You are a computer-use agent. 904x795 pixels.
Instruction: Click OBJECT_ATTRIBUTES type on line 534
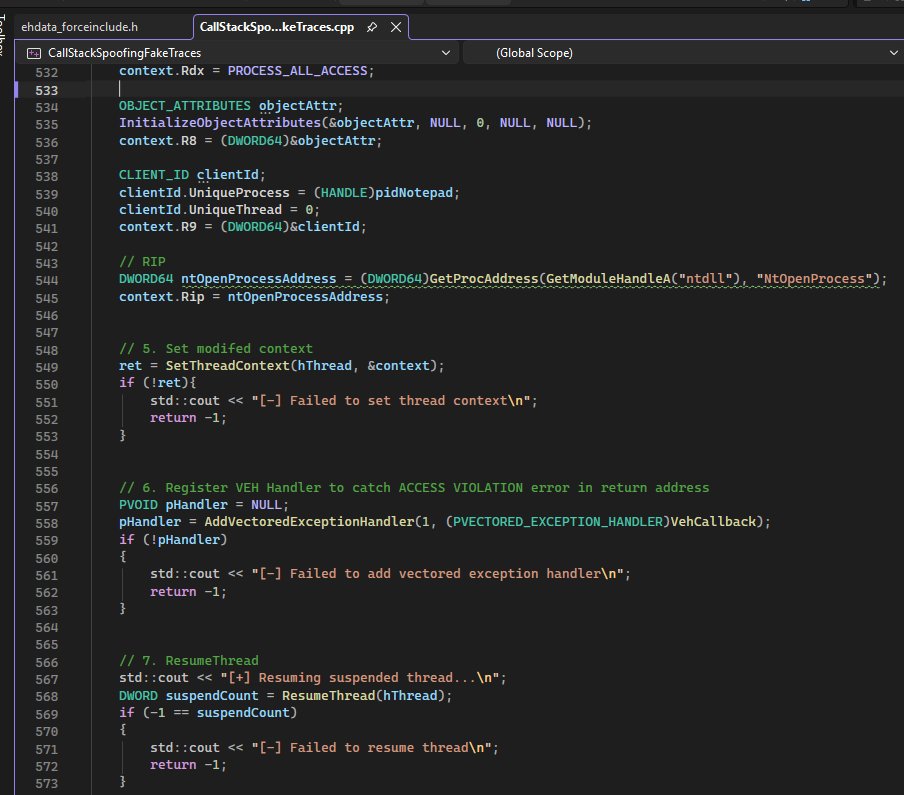(184, 106)
